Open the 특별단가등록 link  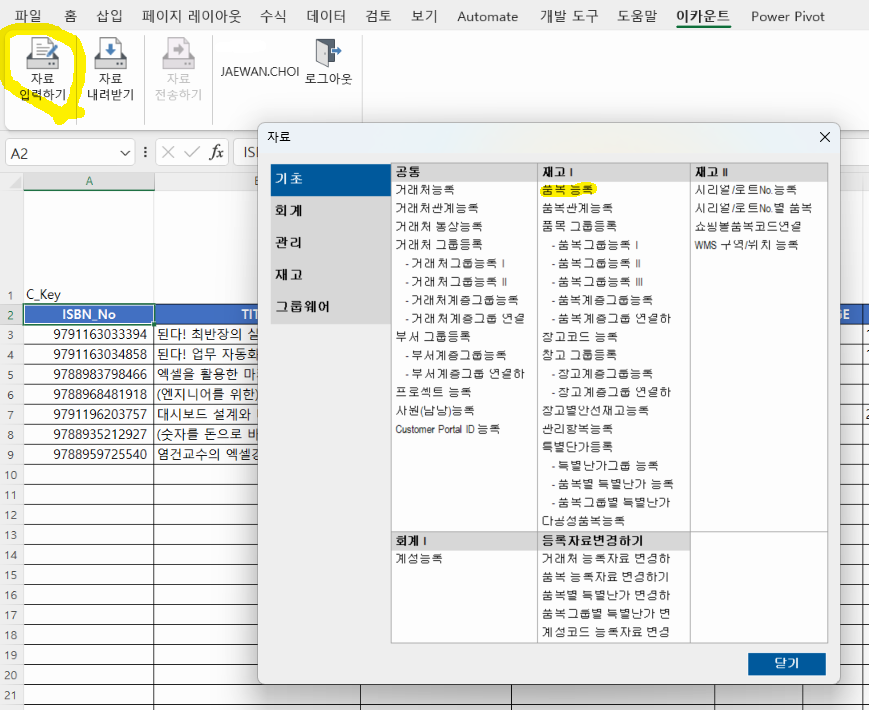577,447
